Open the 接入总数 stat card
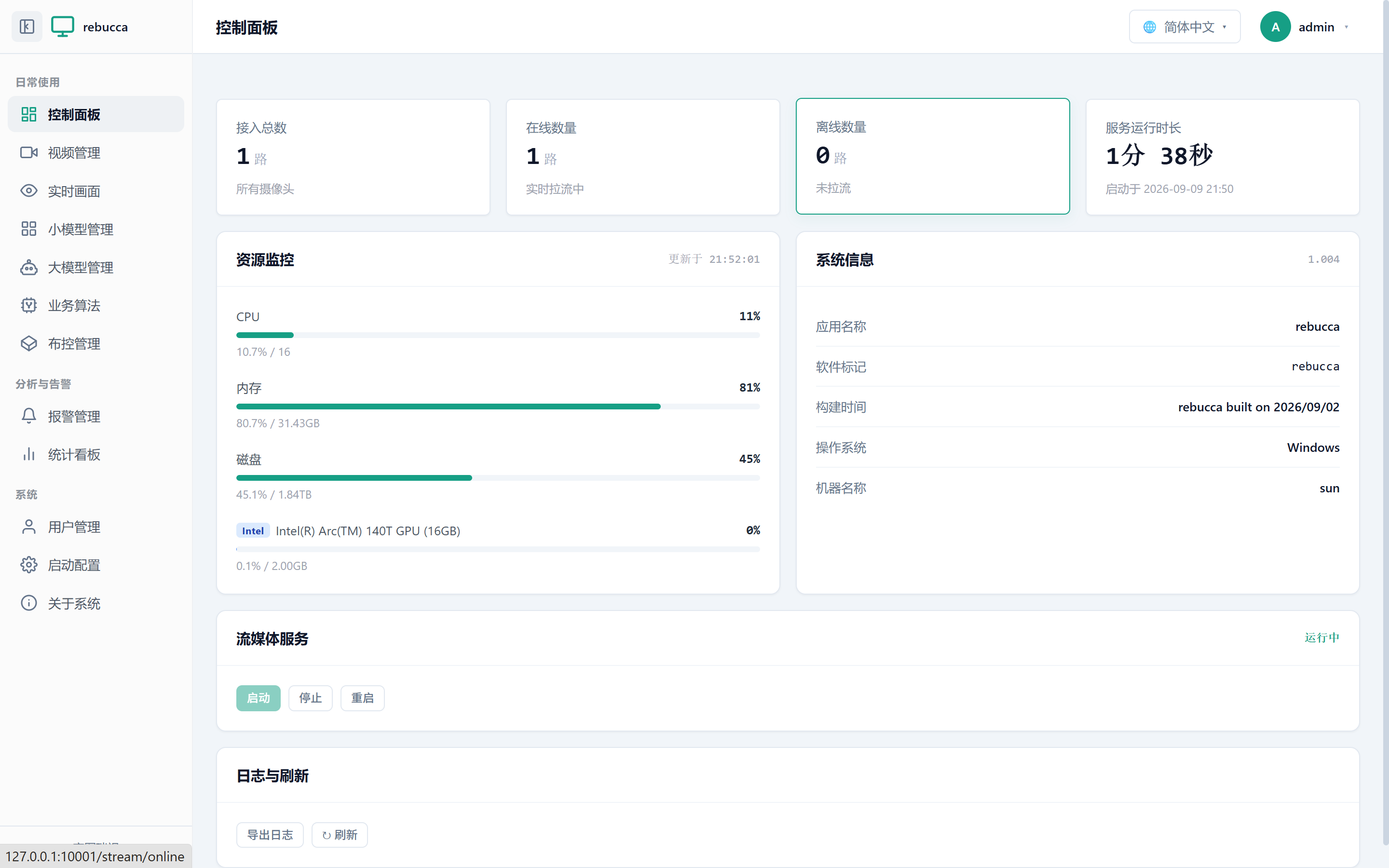The width and height of the screenshot is (1389, 868). tap(353, 157)
